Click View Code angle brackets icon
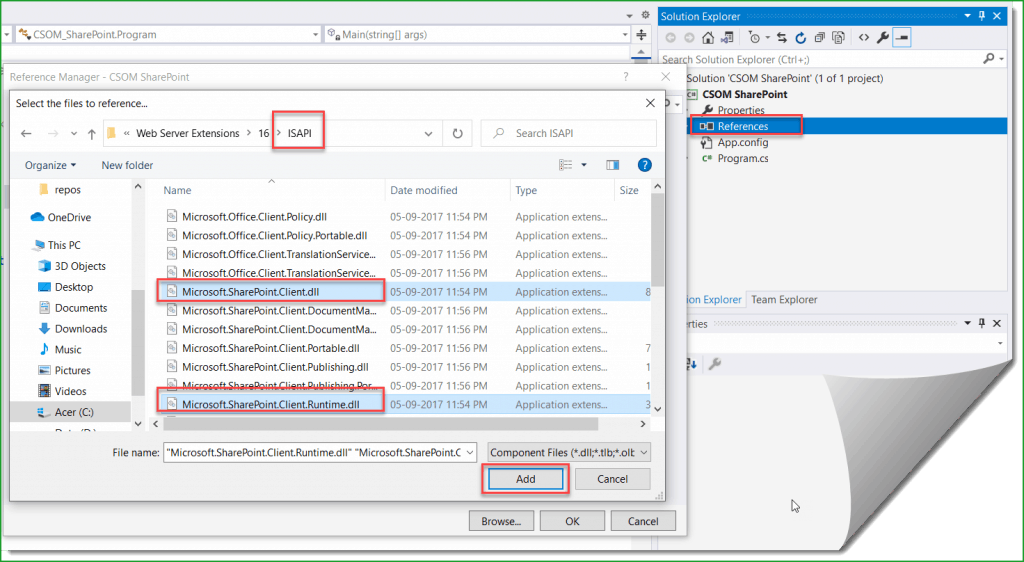This screenshot has height=562, width=1024. click(863, 38)
